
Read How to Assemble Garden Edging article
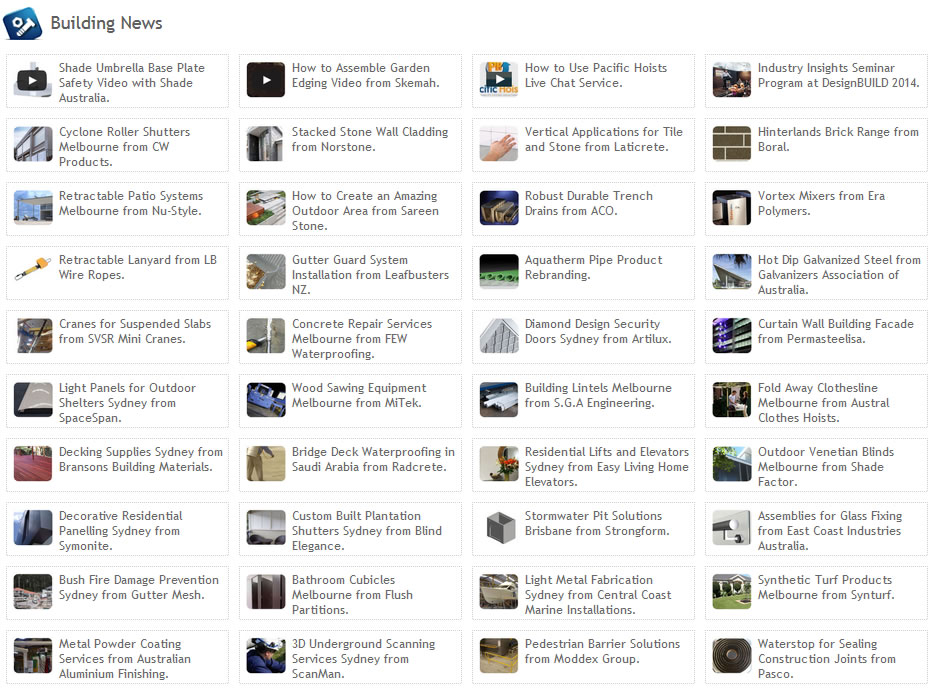coord(366,75)
